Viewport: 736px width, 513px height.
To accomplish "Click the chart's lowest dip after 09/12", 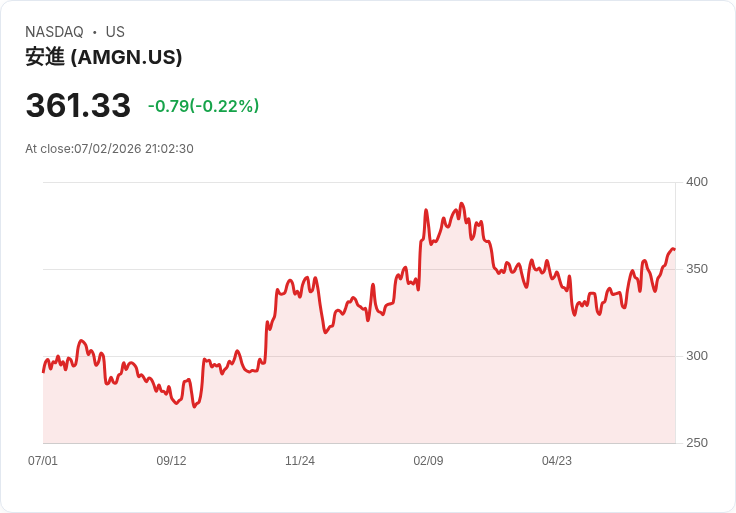I will click(194, 406).
